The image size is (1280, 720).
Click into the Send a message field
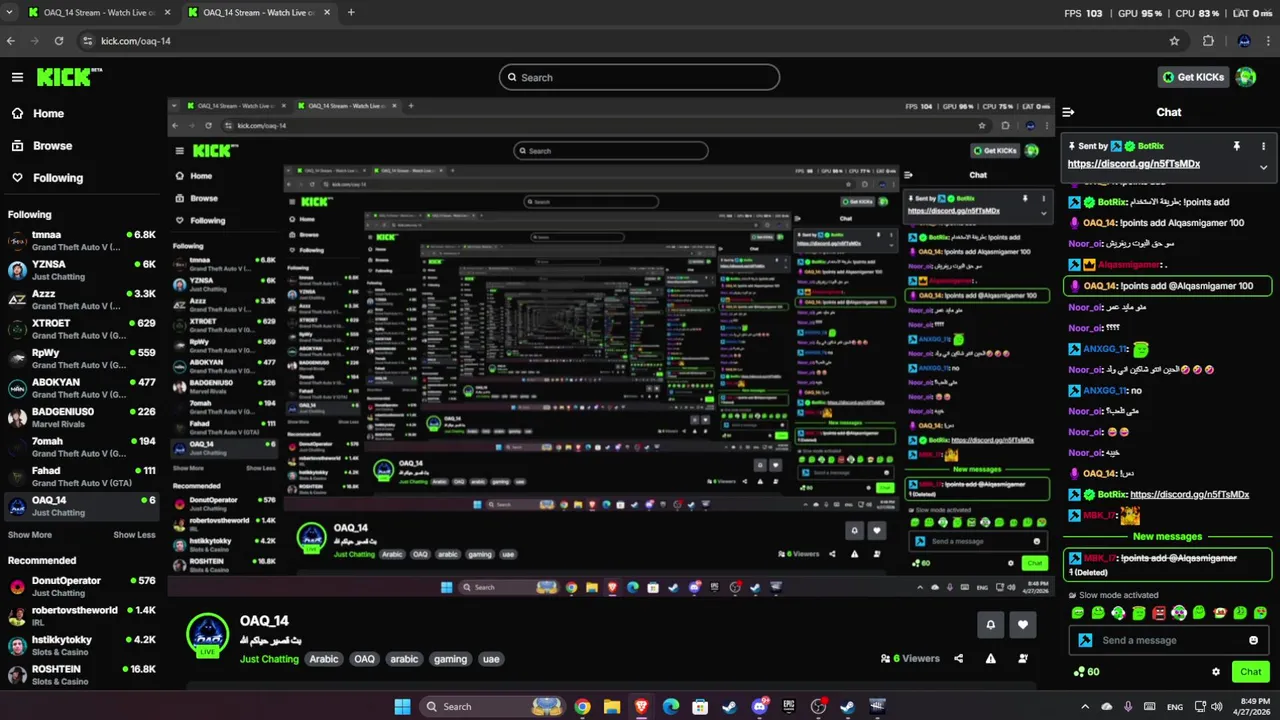(x=1167, y=640)
